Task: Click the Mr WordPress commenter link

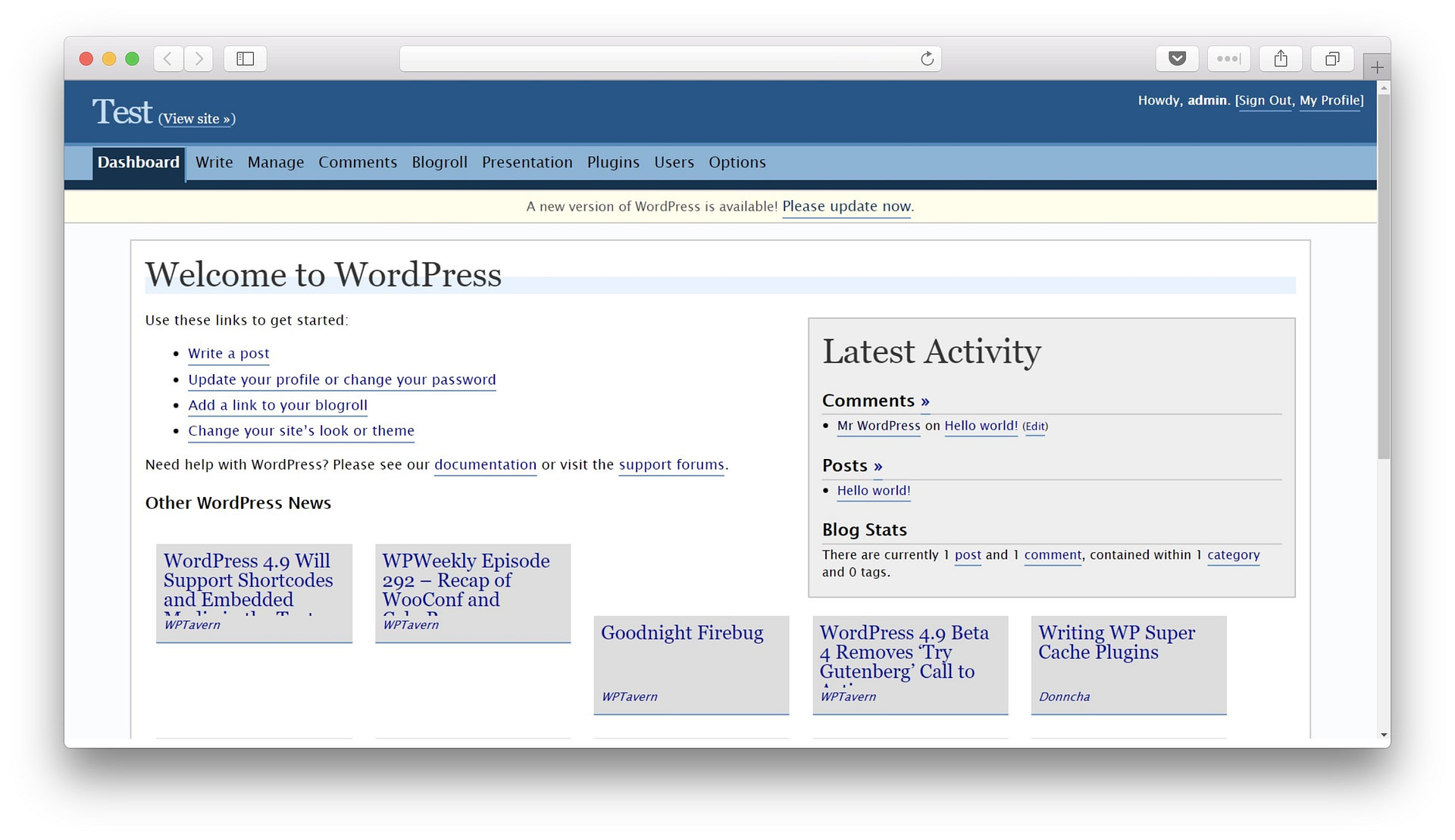Action: pos(878,426)
